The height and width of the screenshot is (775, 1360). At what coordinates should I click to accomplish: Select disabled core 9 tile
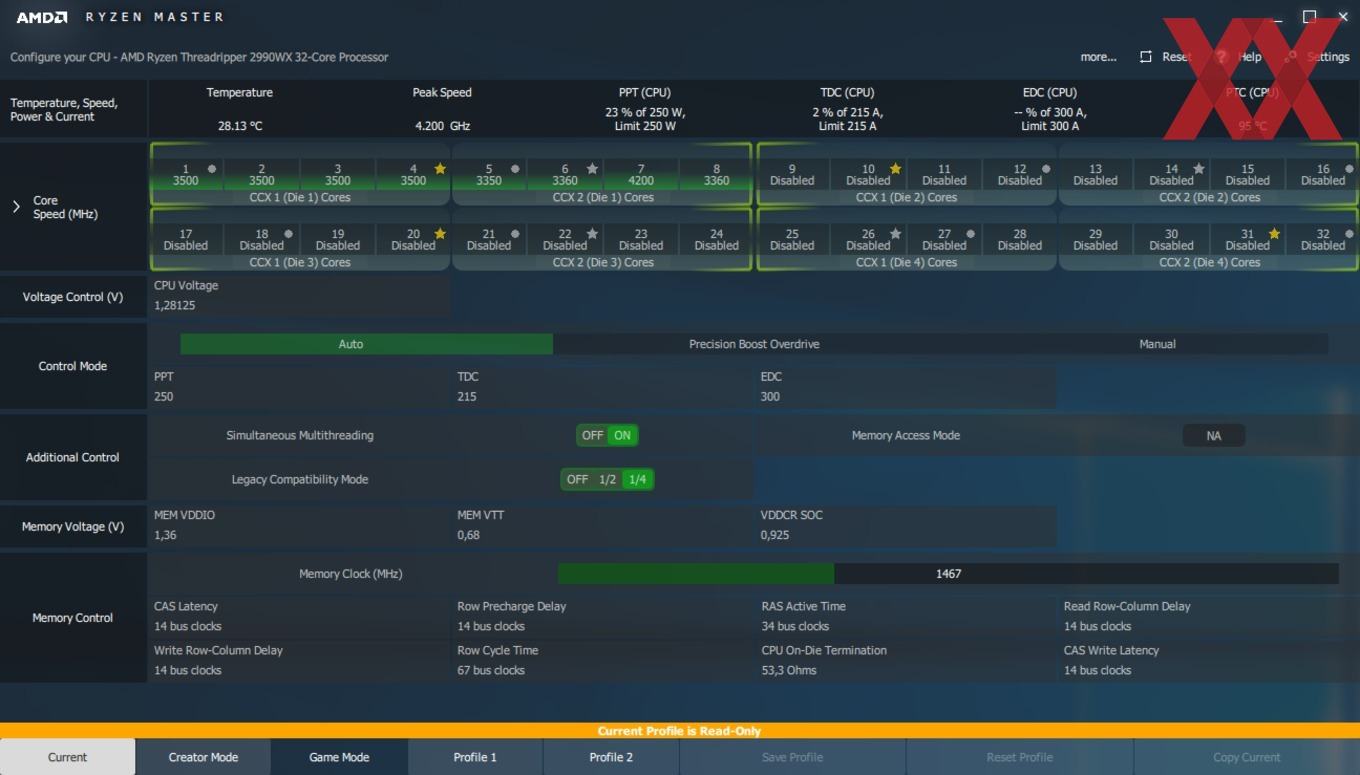[792, 175]
